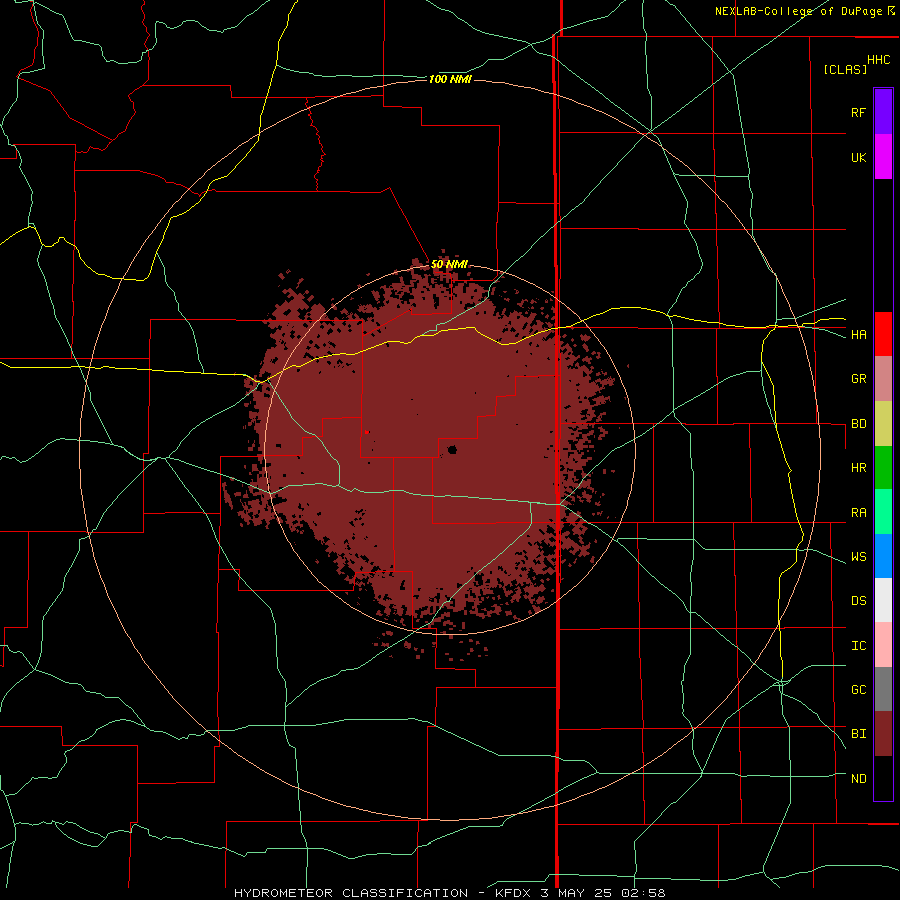
Task: Click the IC light pink legend swatch
Action: pyautogui.click(x=883, y=645)
